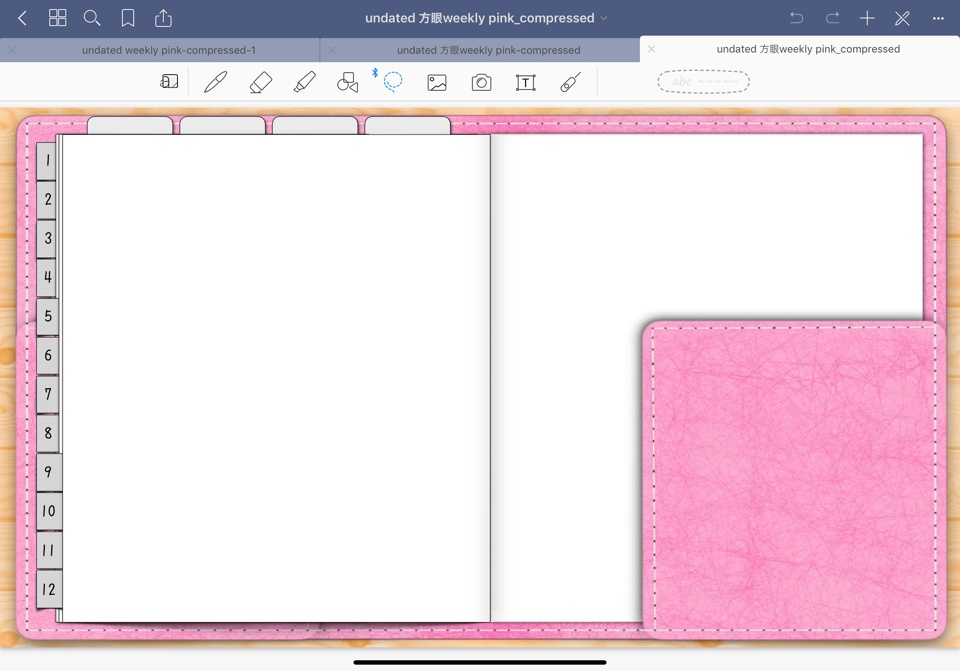Image resolution: width=960 pixels, height=671 pixels.
Task: Open document search
Action: point(92,17)
